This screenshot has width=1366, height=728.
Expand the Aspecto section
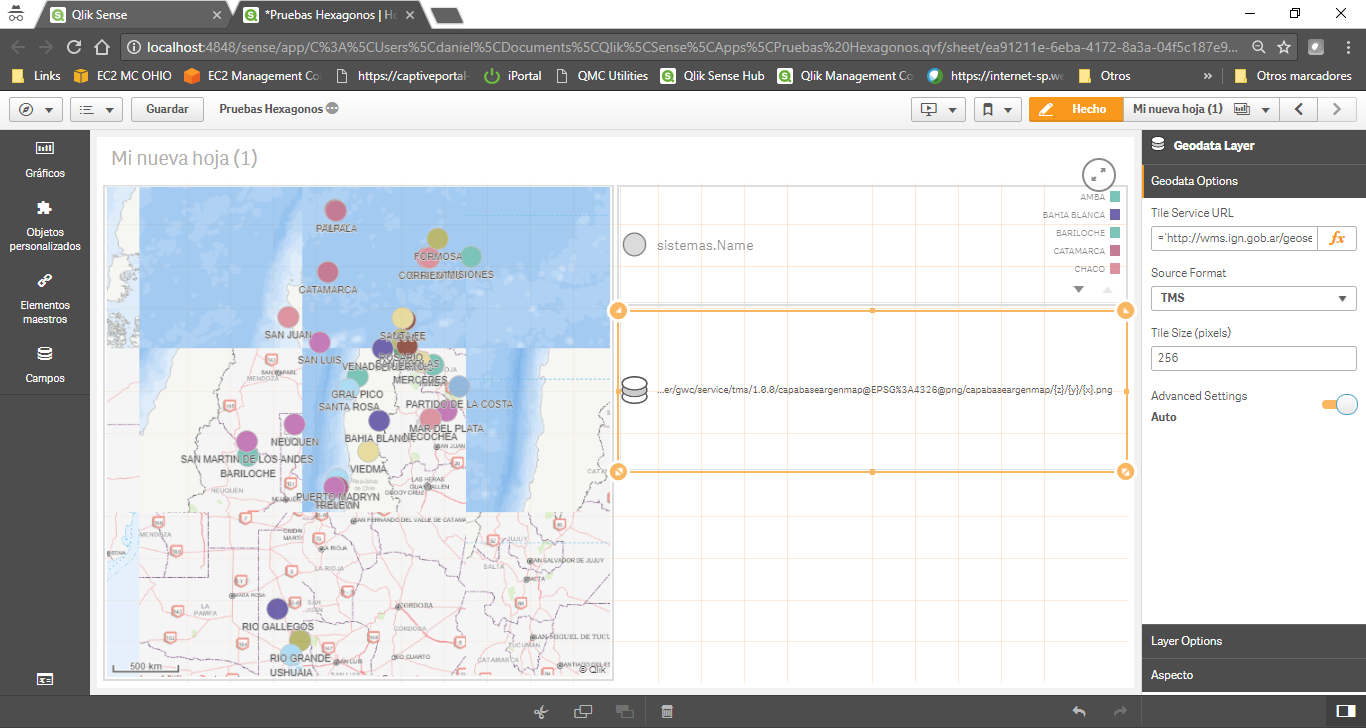[1254, 675]
